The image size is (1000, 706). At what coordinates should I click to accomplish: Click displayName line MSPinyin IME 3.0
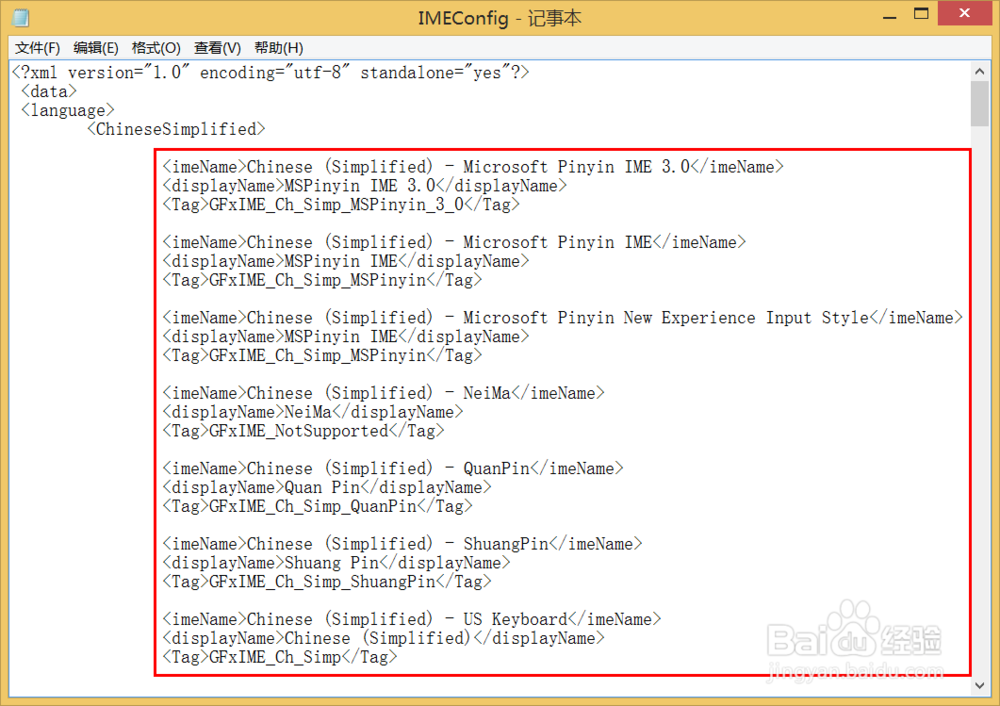pos(364,186)
